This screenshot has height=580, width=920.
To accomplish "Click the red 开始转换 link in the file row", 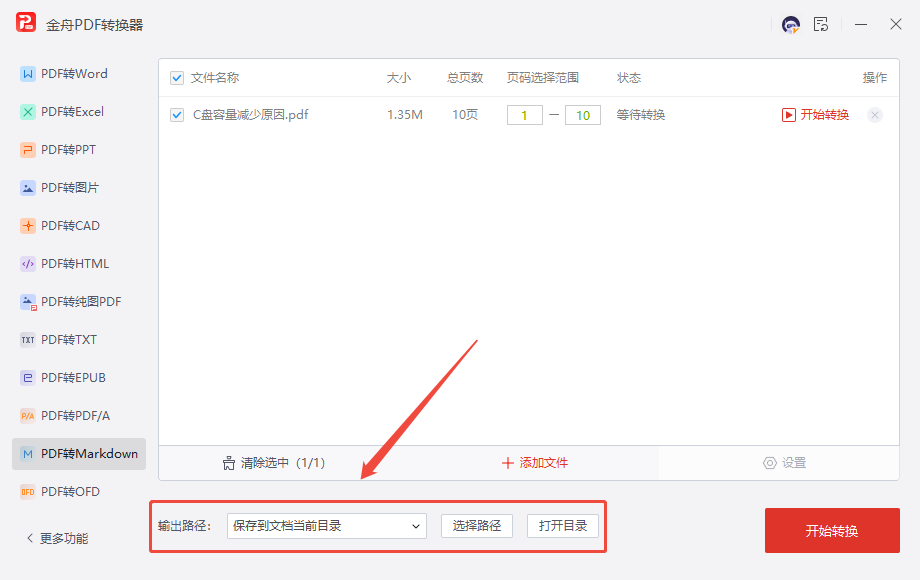I will coord(815,115).
